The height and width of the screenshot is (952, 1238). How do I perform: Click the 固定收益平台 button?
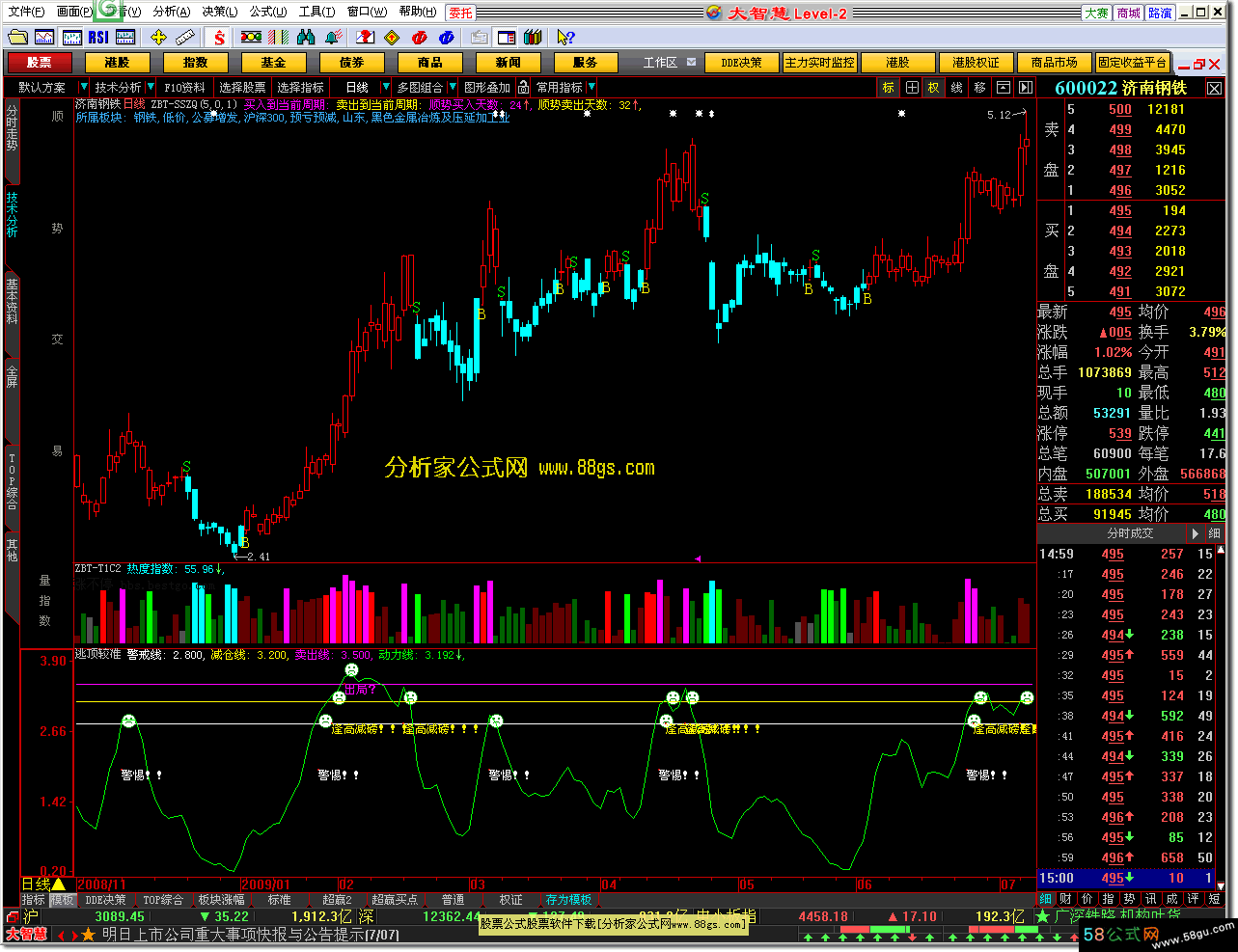pyautogui.click(x=1133, y=63)
